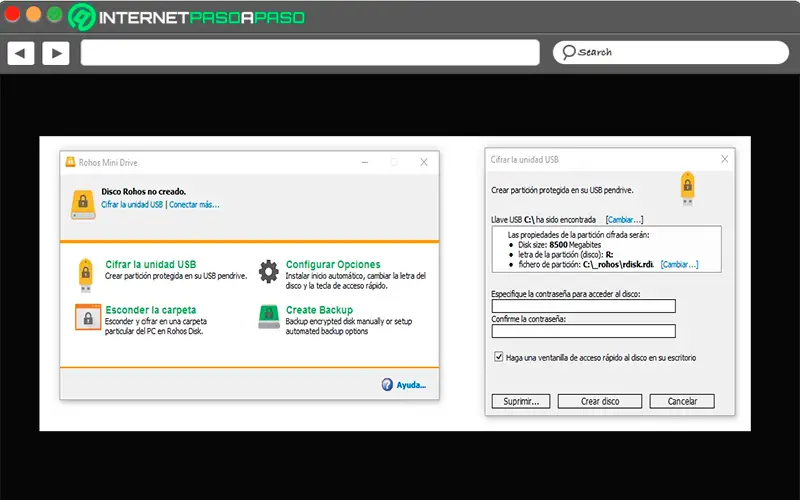800x500 pixels.
Task: Click the Suprimir... button
Action: click(521, 401)
